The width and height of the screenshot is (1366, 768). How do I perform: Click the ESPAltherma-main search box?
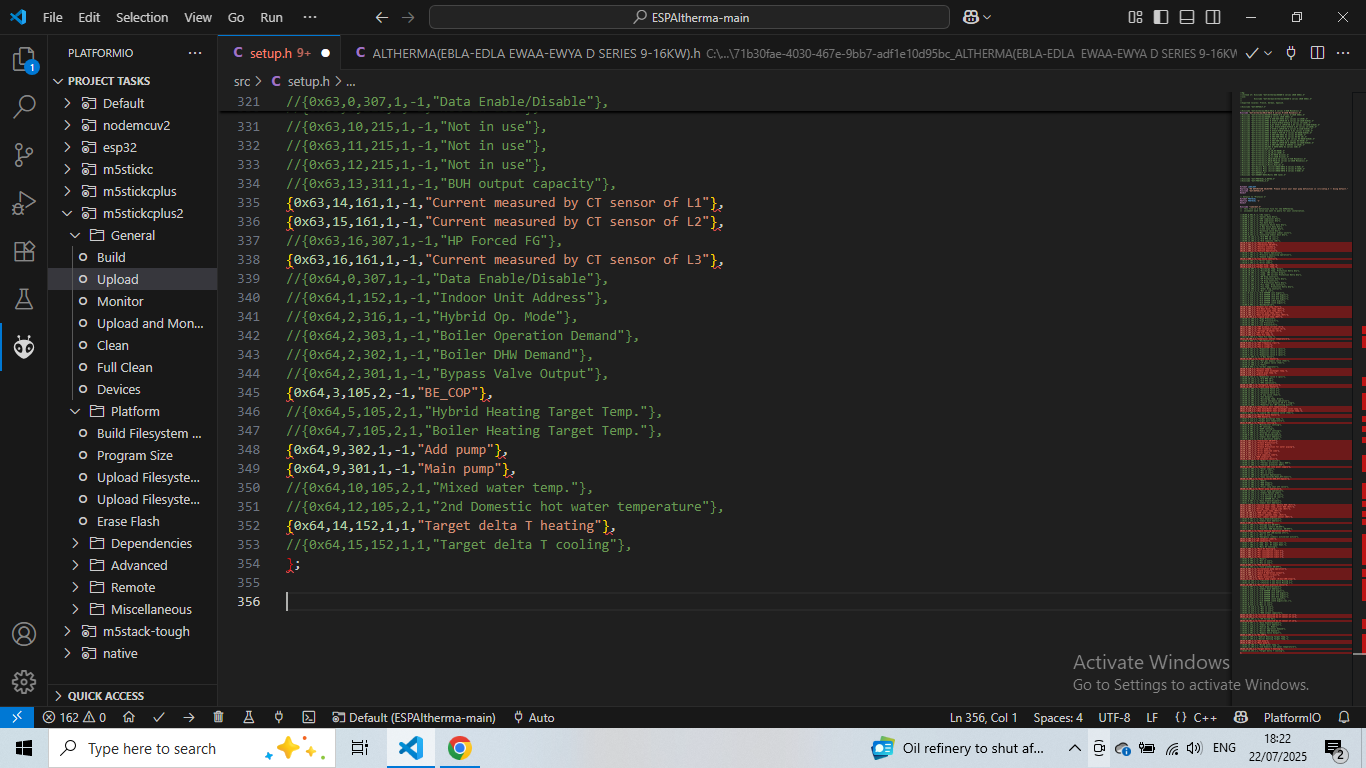[689, 17]
